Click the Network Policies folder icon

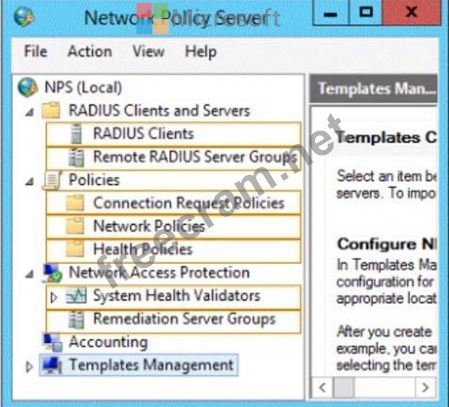coord(75,226)
